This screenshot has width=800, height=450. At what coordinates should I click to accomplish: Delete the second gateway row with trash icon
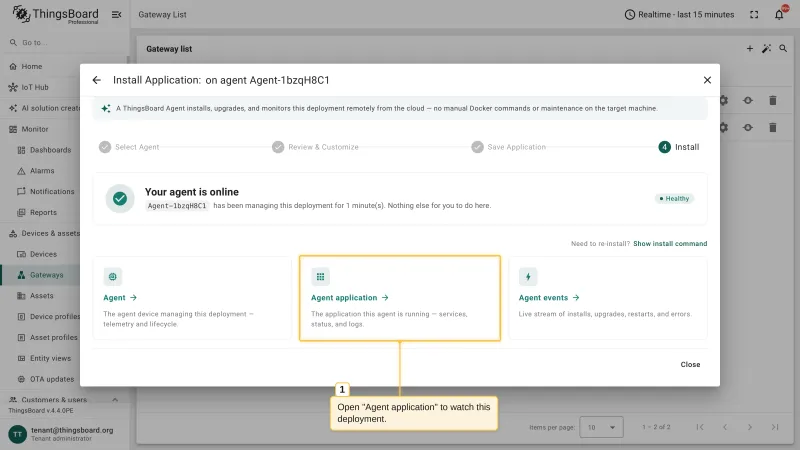(x=773, y=127)
